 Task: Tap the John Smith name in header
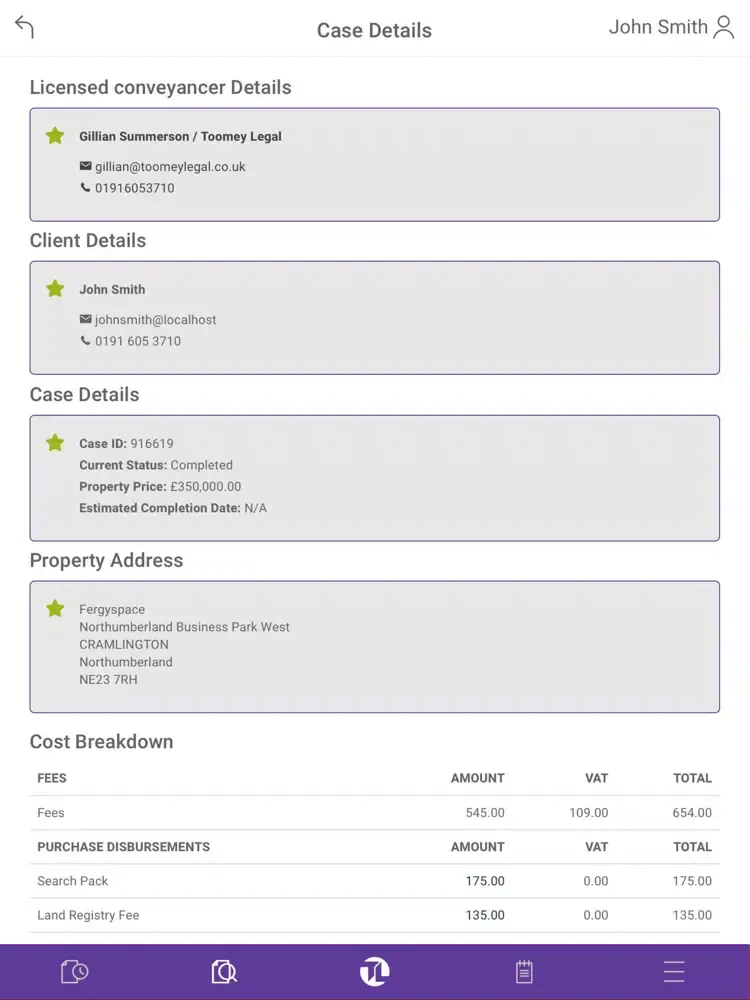pyautogui.click(x=658, y=28)
